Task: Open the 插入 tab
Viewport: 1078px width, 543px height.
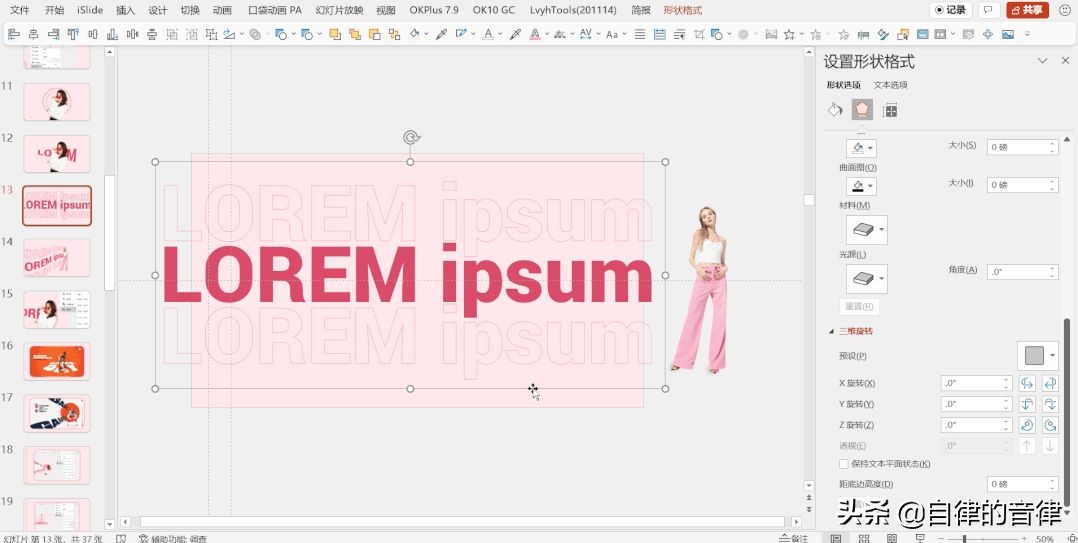Action: pos(125,10)
